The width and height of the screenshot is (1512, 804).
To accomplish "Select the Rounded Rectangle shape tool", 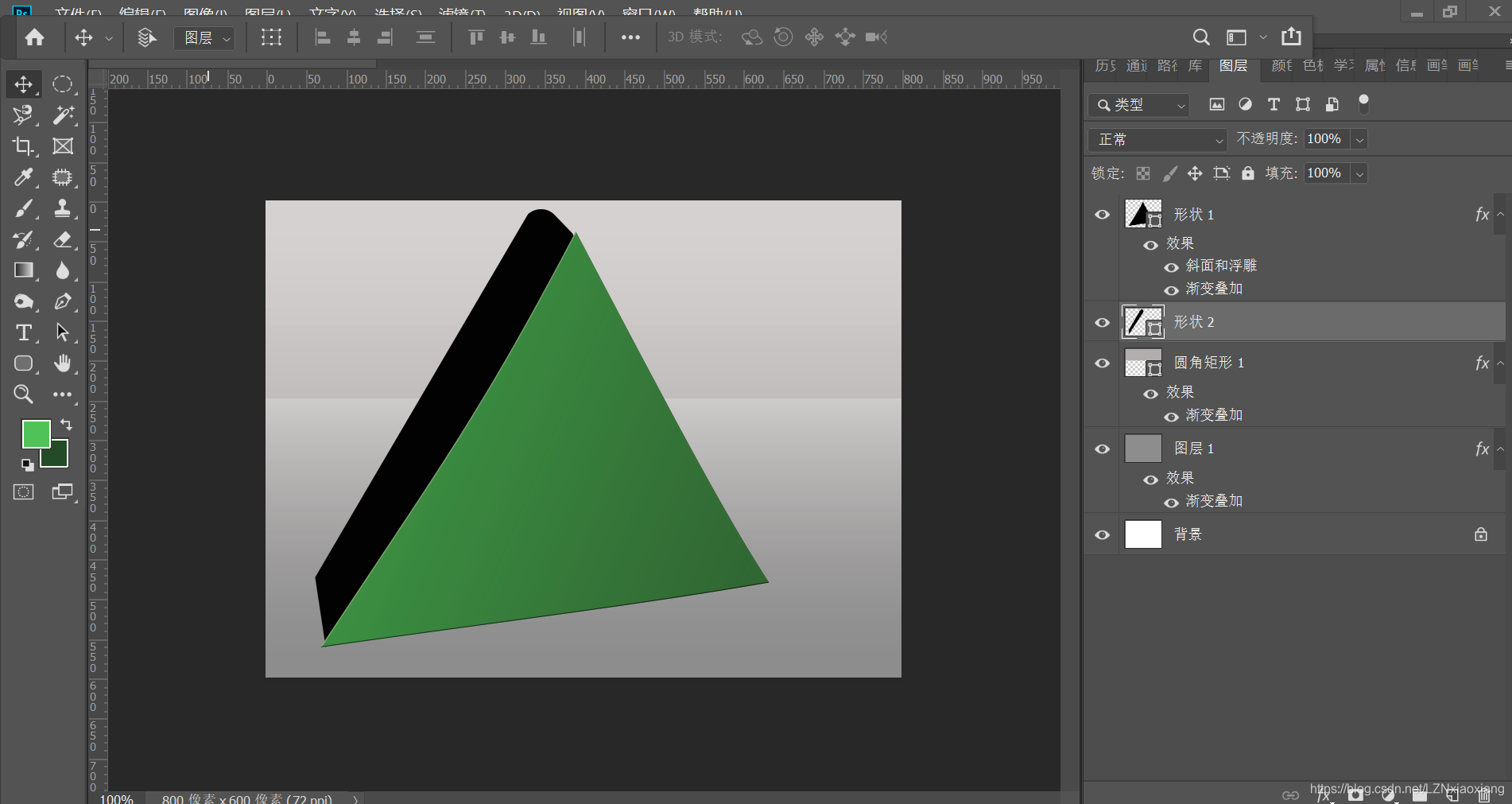I will pos(23,363).
